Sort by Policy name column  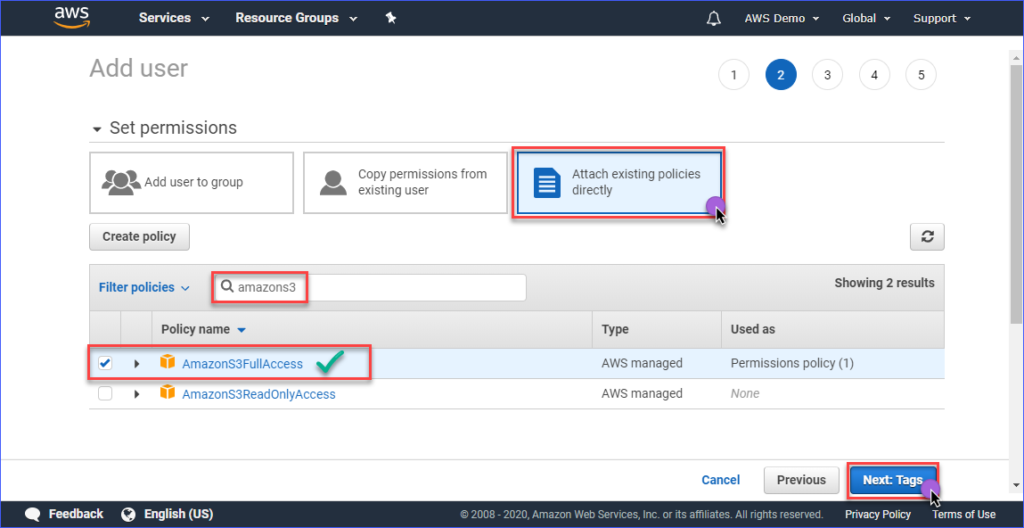(203, 329)
